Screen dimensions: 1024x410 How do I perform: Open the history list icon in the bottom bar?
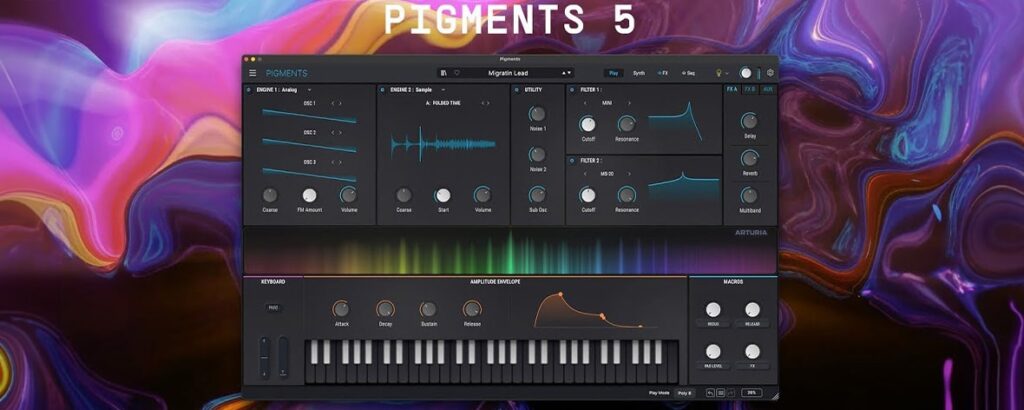click(720, 393)
